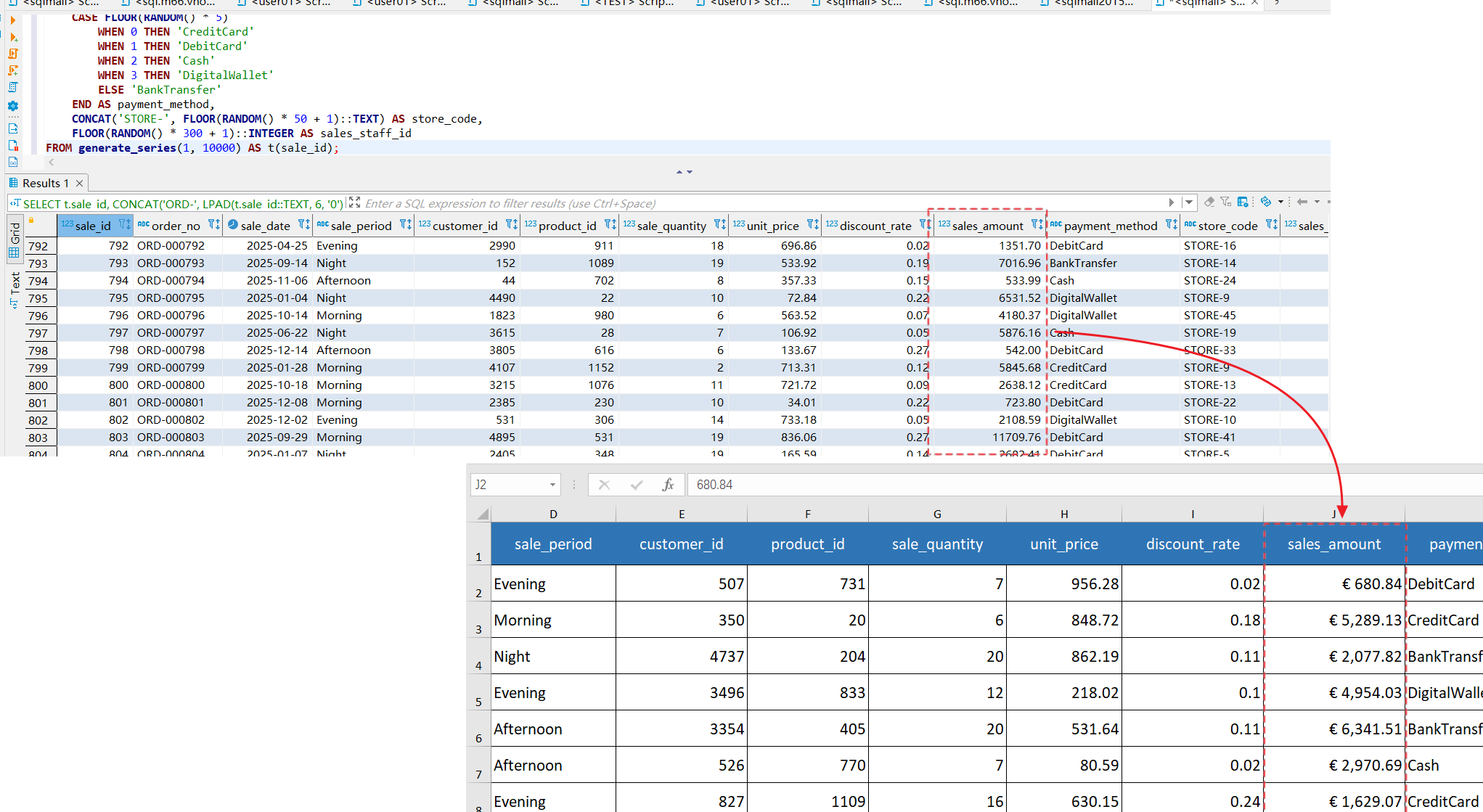
Task: Cancel formula entry with the X icon
Action: tap(604, 485)
